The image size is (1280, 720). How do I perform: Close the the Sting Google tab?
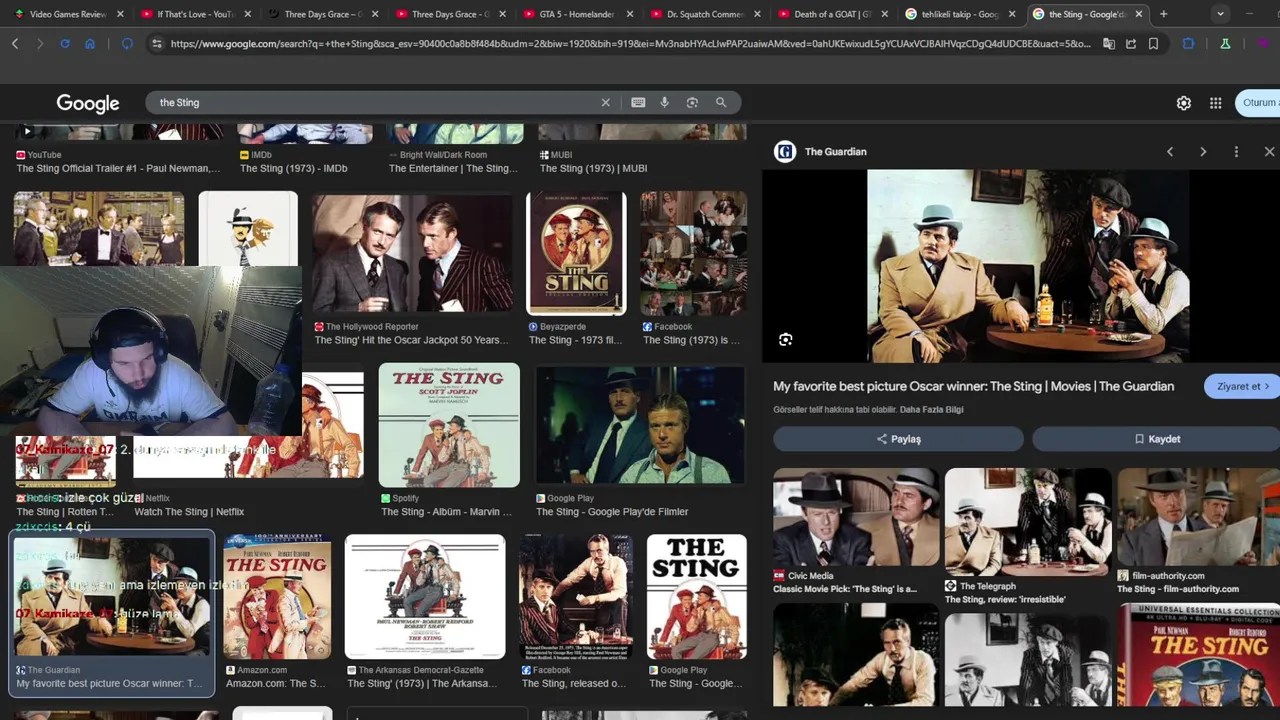click(x=1138, y=14)
